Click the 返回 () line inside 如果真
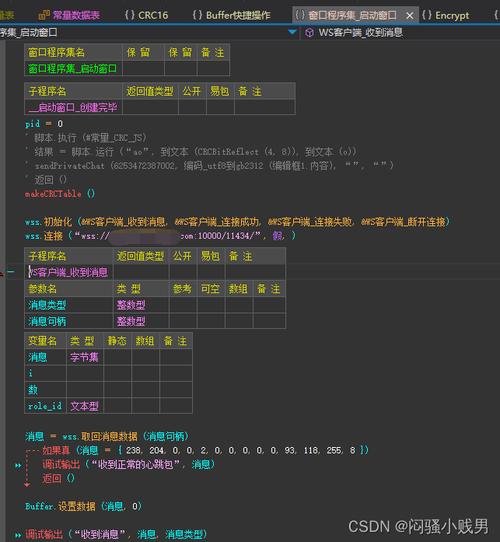The image size is (500, 542). [x=58, y=478]
